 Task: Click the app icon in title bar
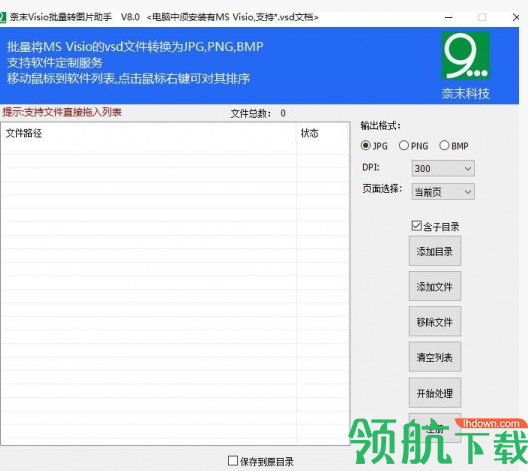[x=3, y=17]
